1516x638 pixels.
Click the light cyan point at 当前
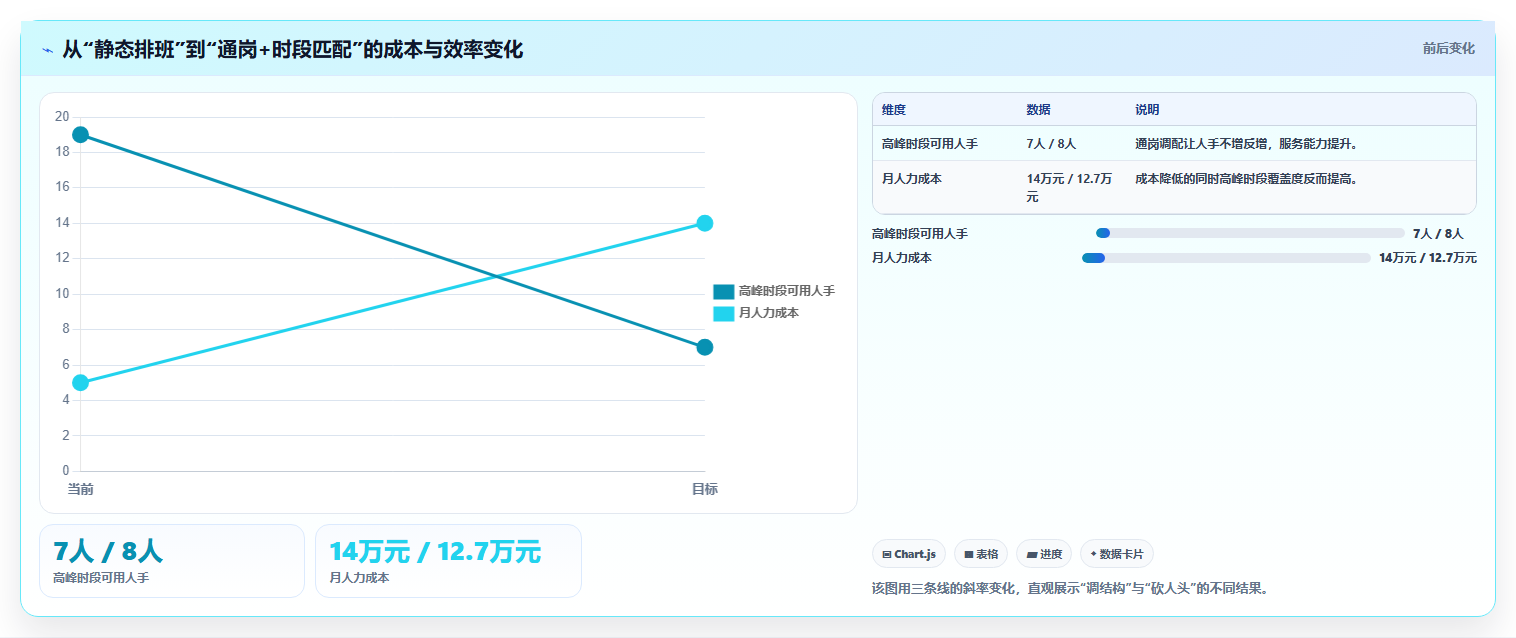(x=81, y=382)
